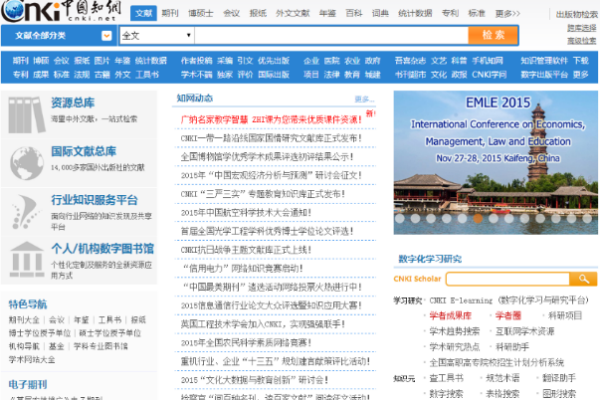Open 数字出版平台 link
The image size is (600, 400).
(x=544, y=75)
